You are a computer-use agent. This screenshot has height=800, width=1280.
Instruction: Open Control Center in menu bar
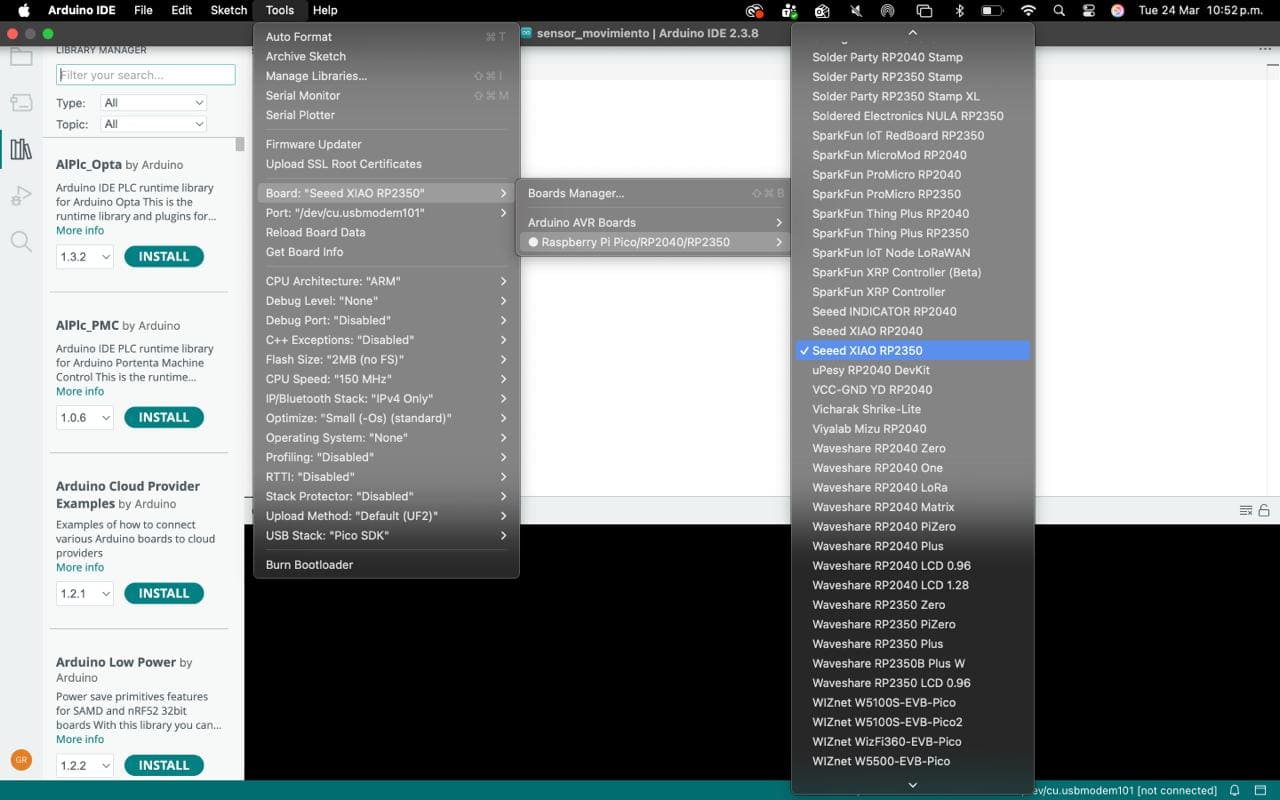[1088, 10]
